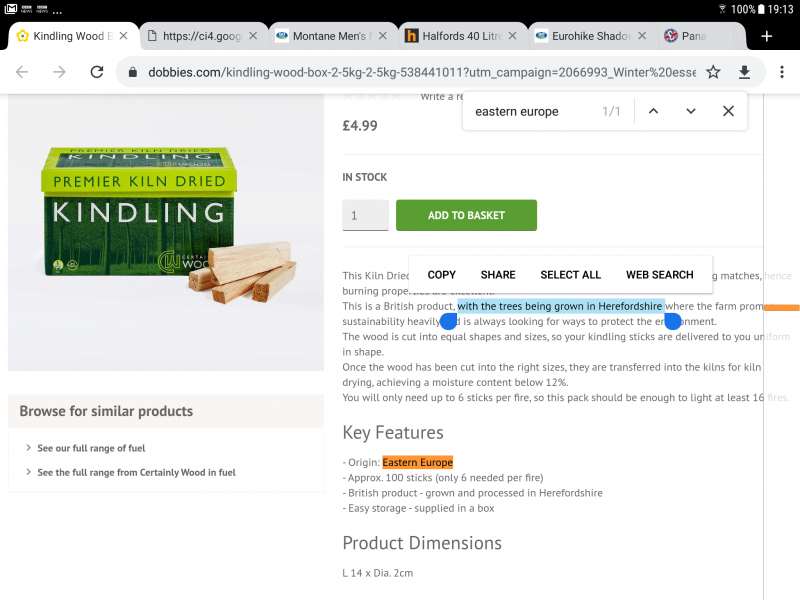The width and height of the screenshot is (800, 600).
Task: Jump to next match with the down chevron
Action: point(691,111)
